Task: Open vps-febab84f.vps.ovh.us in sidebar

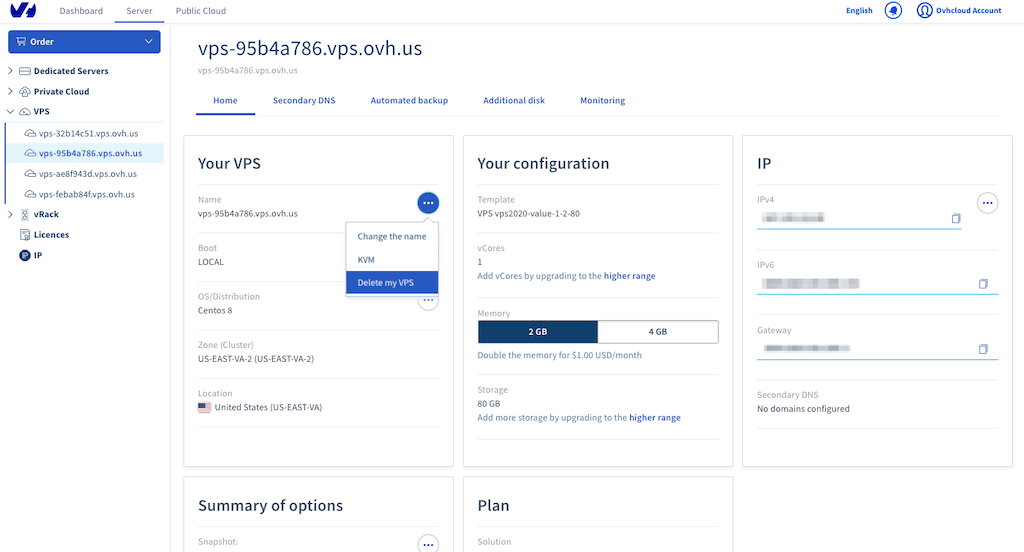Action: click(x=87, y=194)
